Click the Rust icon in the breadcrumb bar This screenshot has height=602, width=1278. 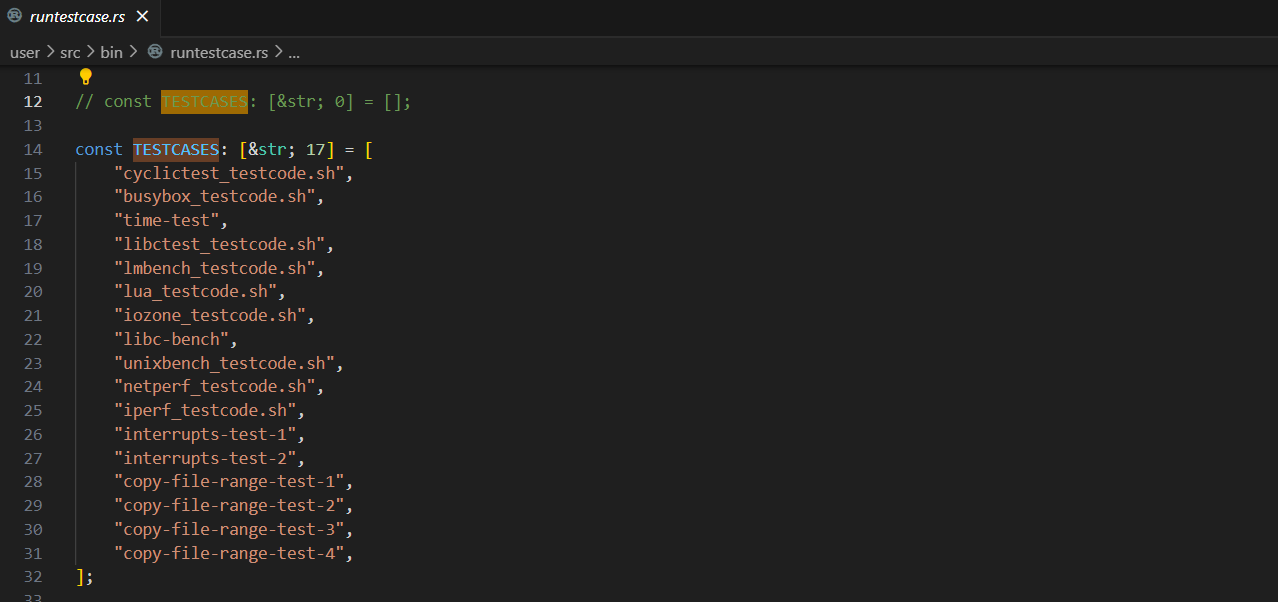[x=155, y=52]
